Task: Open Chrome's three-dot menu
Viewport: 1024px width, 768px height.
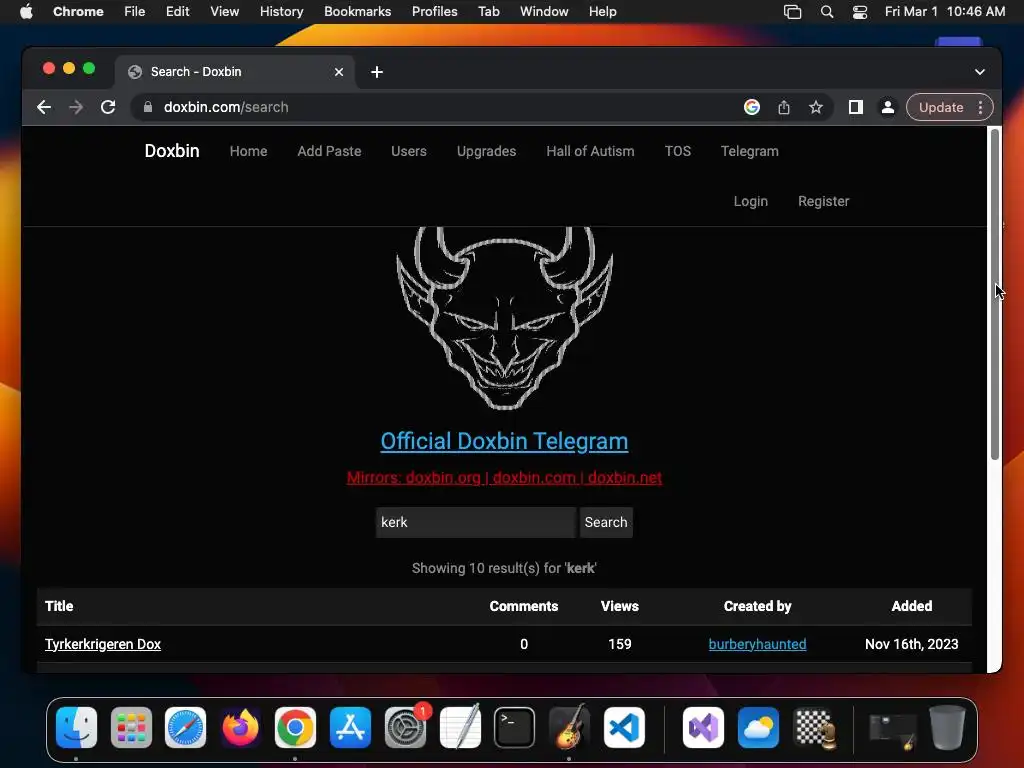Action: pos(980,107)
